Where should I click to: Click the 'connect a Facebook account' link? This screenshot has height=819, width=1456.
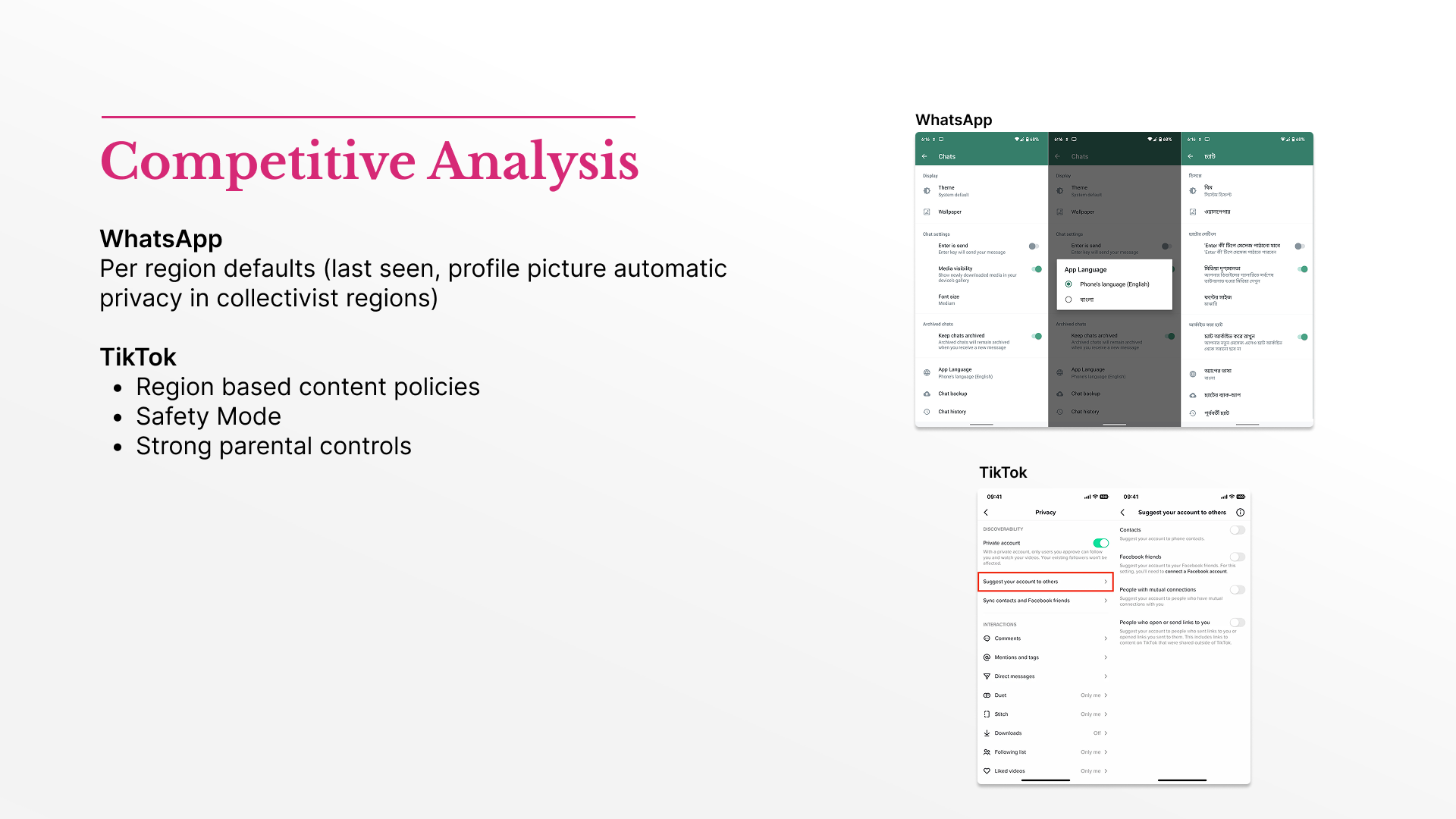[1196, 572]
